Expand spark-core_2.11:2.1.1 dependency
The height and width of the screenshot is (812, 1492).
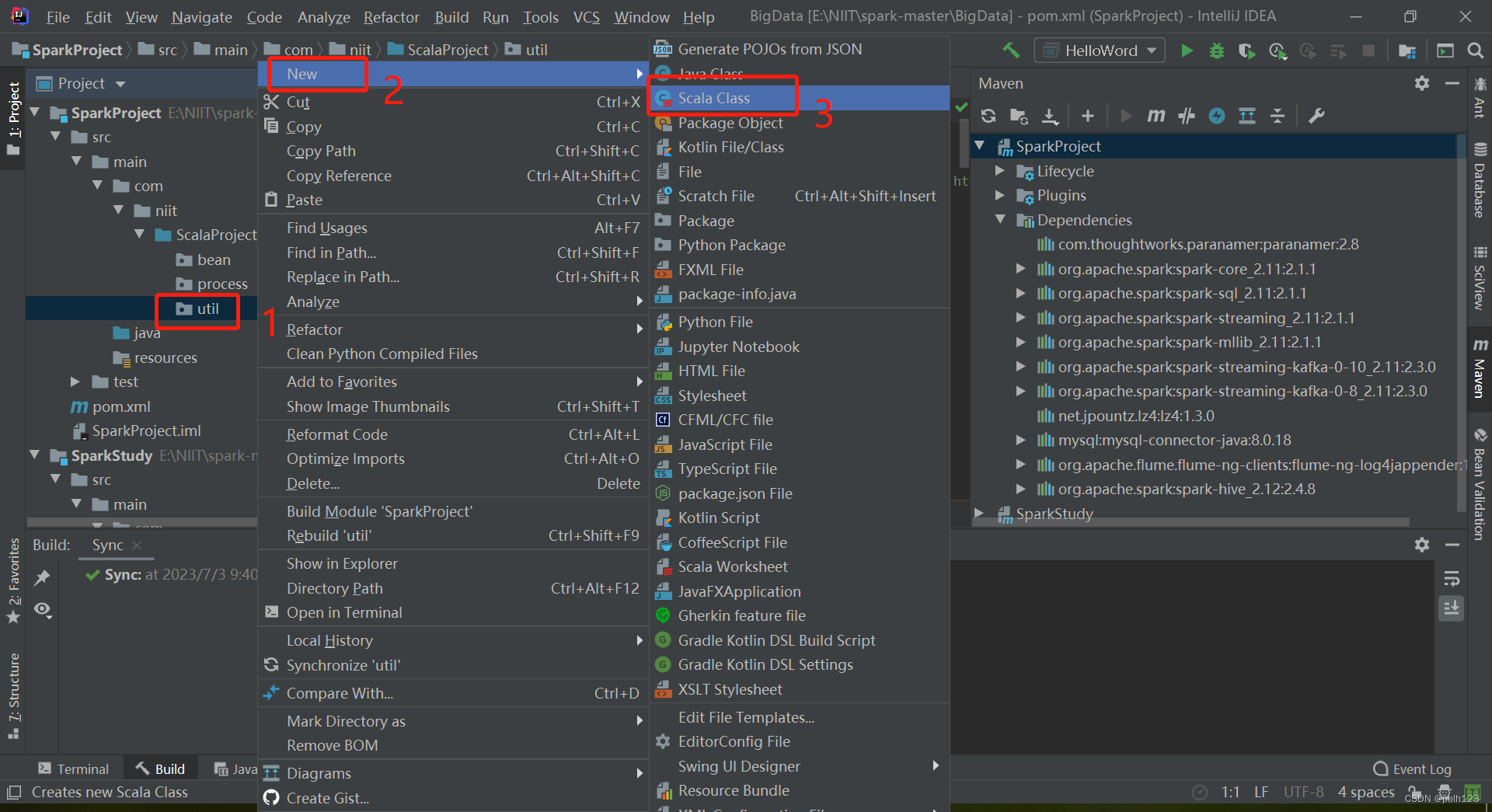(1021, 269)
